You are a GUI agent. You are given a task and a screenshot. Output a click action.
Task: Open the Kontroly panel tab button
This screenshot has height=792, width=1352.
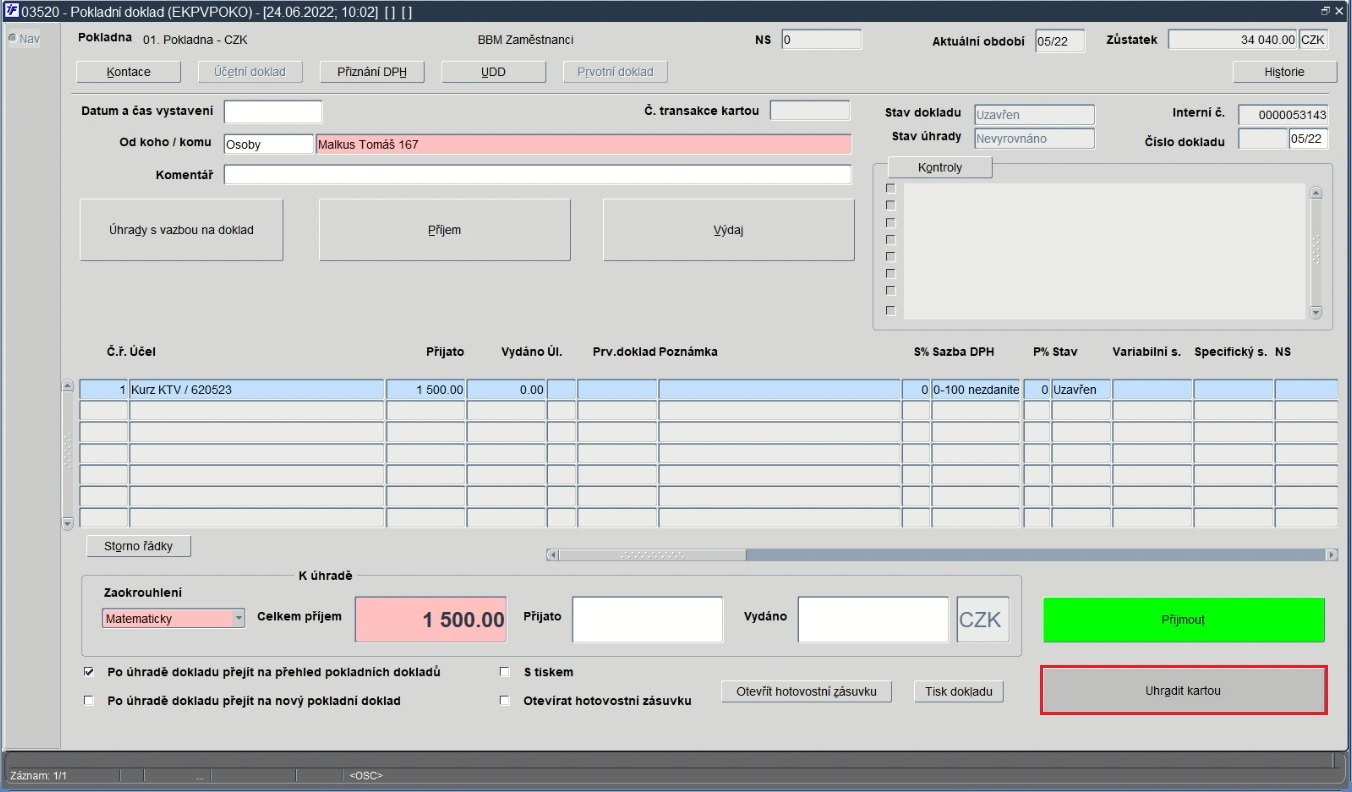pyautogui.click(x=939, y=167)
